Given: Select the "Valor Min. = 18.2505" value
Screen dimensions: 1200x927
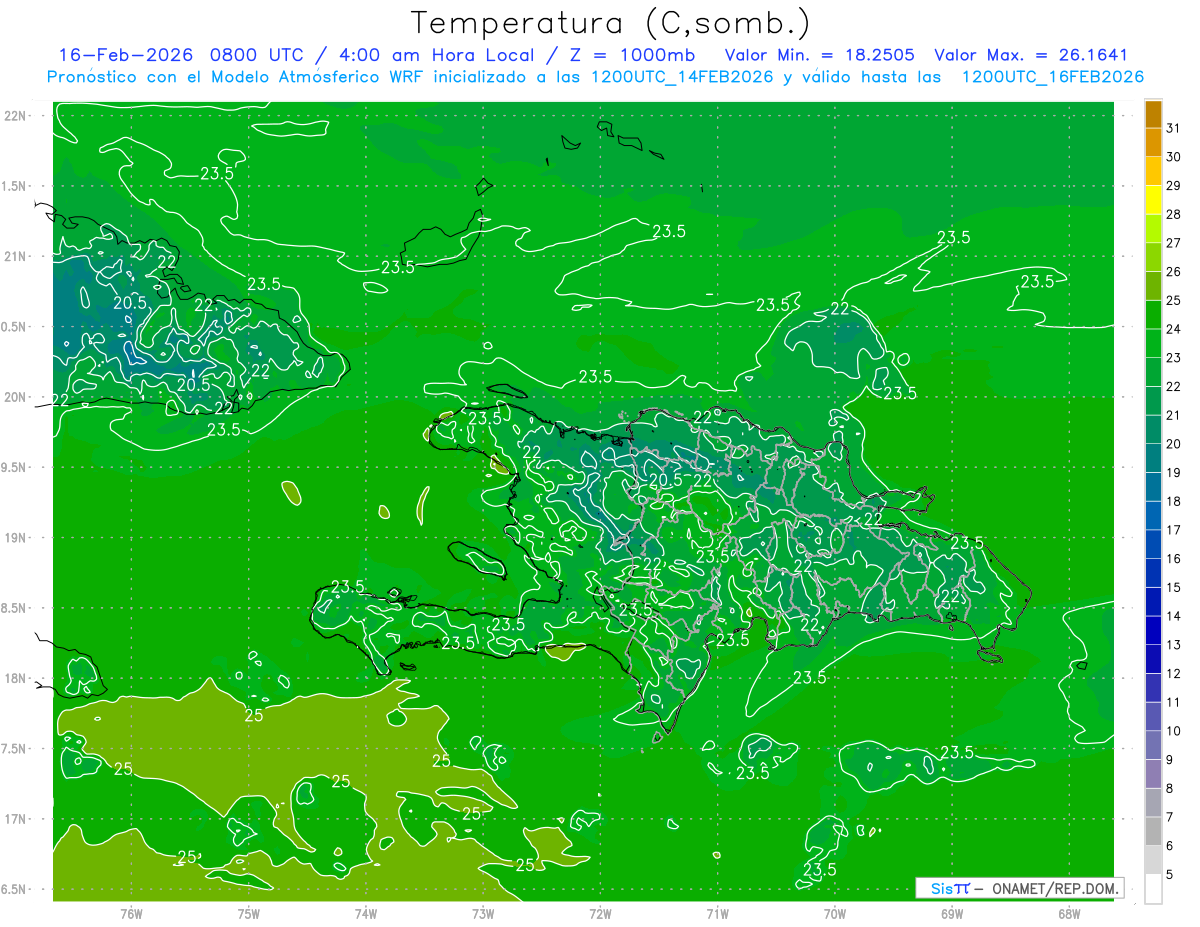Looking at the screenshot, I should coord(819,55).
